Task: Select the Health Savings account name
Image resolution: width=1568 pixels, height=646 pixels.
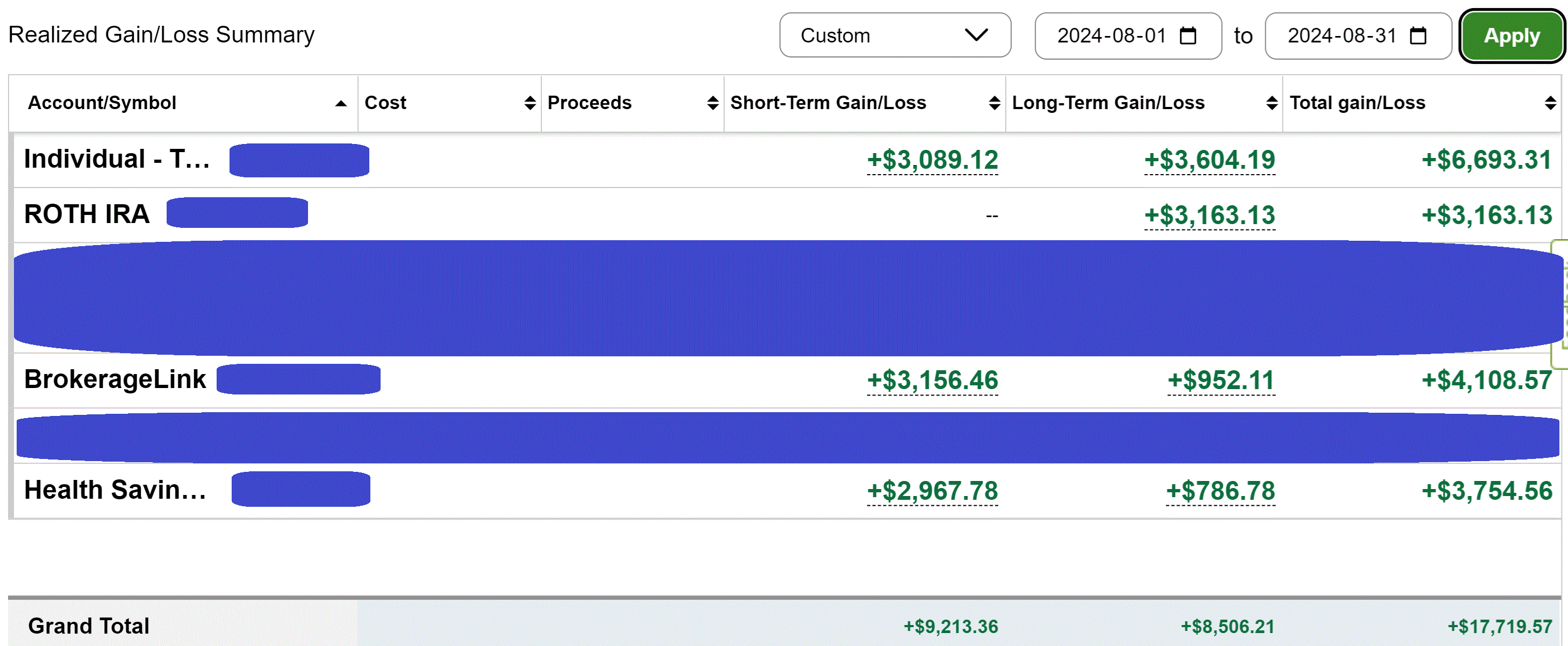Action: click(115, 490)
